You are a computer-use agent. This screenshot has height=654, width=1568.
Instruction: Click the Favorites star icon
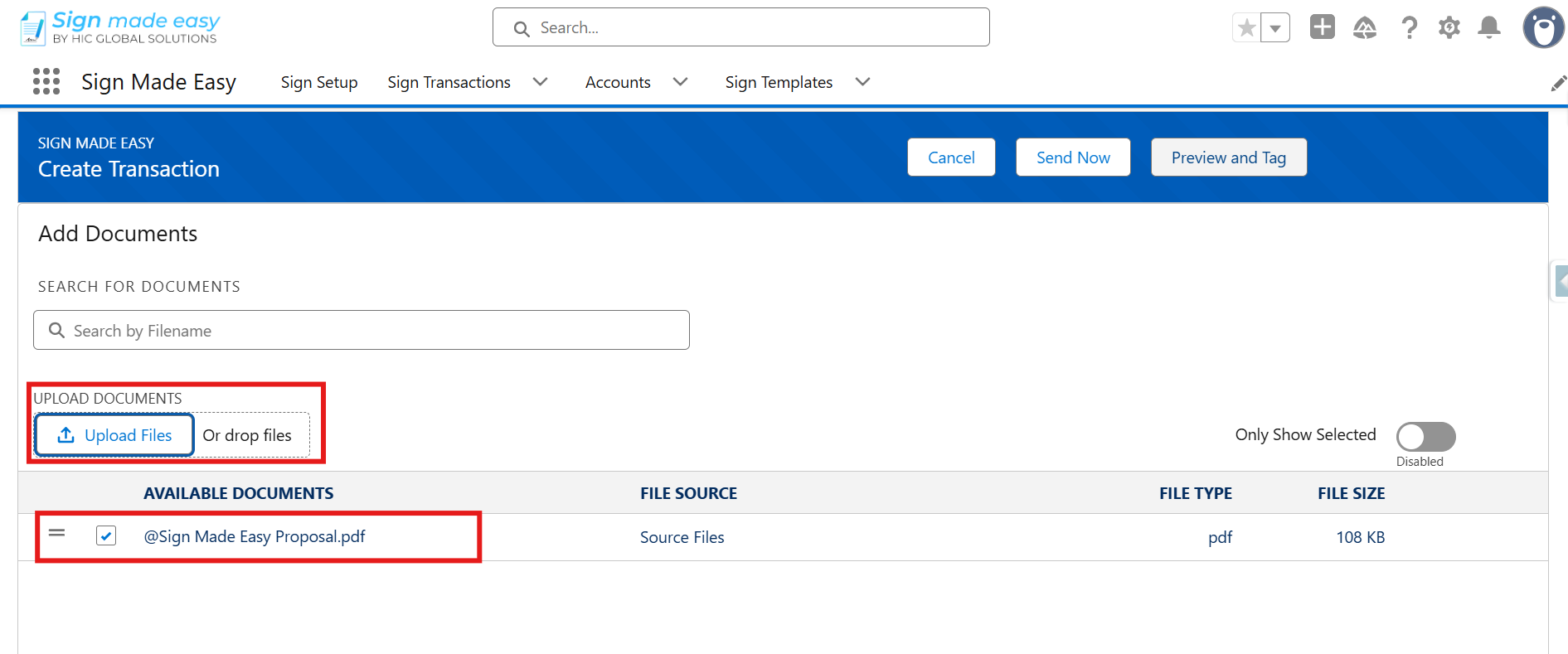pyautogui.click(x=1246, y=27)
